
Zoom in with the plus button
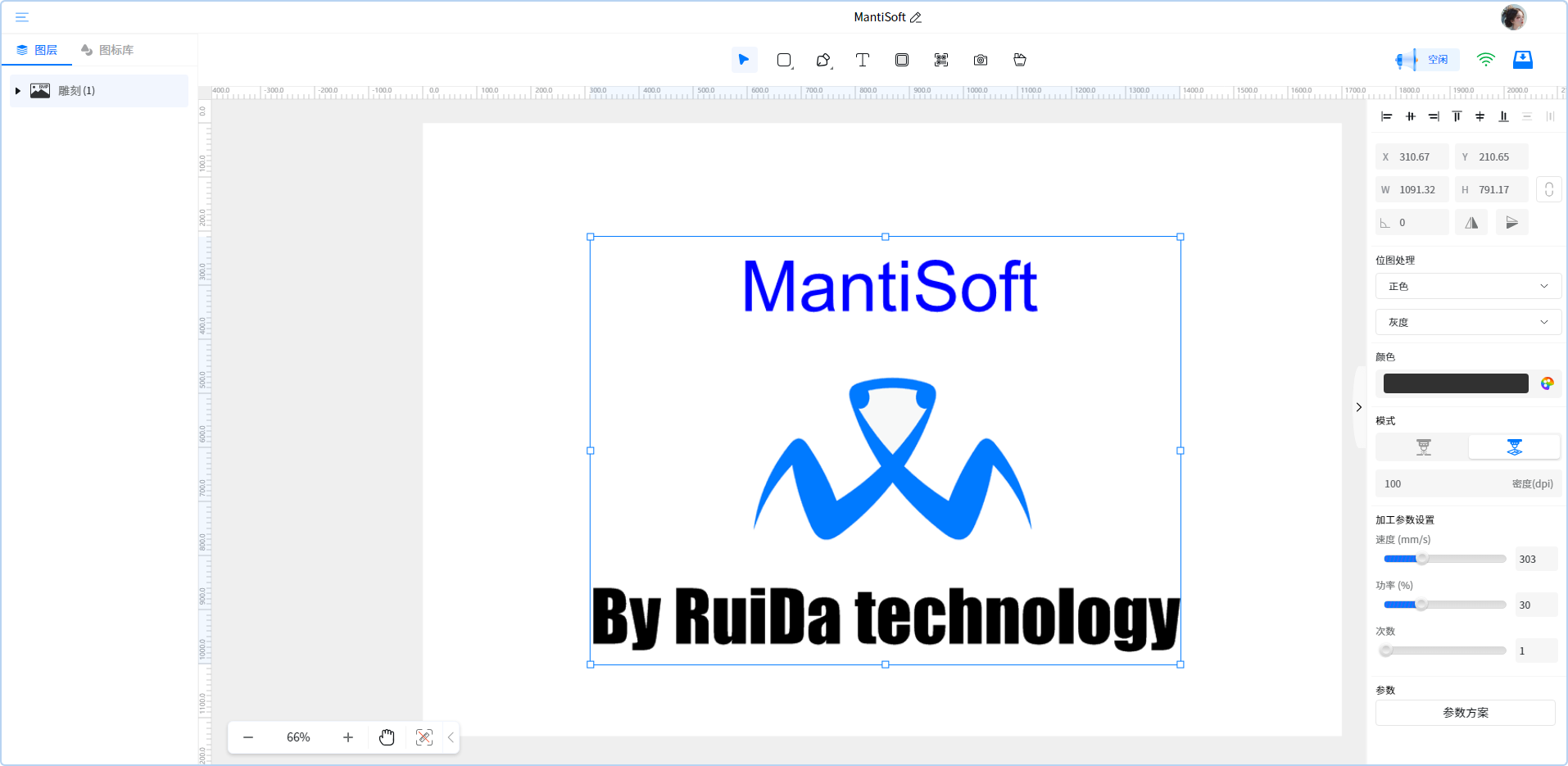(348, 737)
